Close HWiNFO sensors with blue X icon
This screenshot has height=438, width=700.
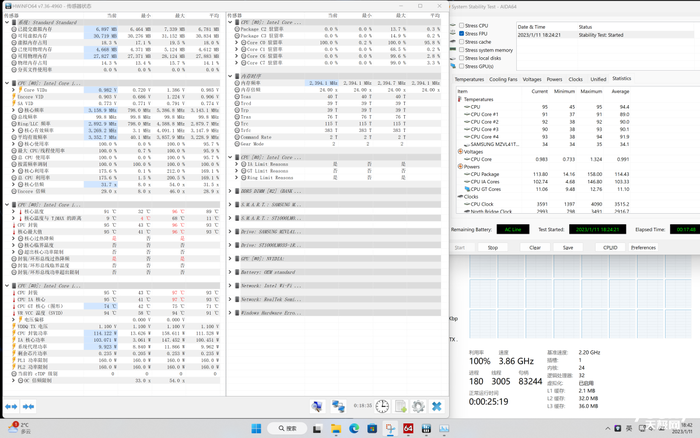pos(436,407)
